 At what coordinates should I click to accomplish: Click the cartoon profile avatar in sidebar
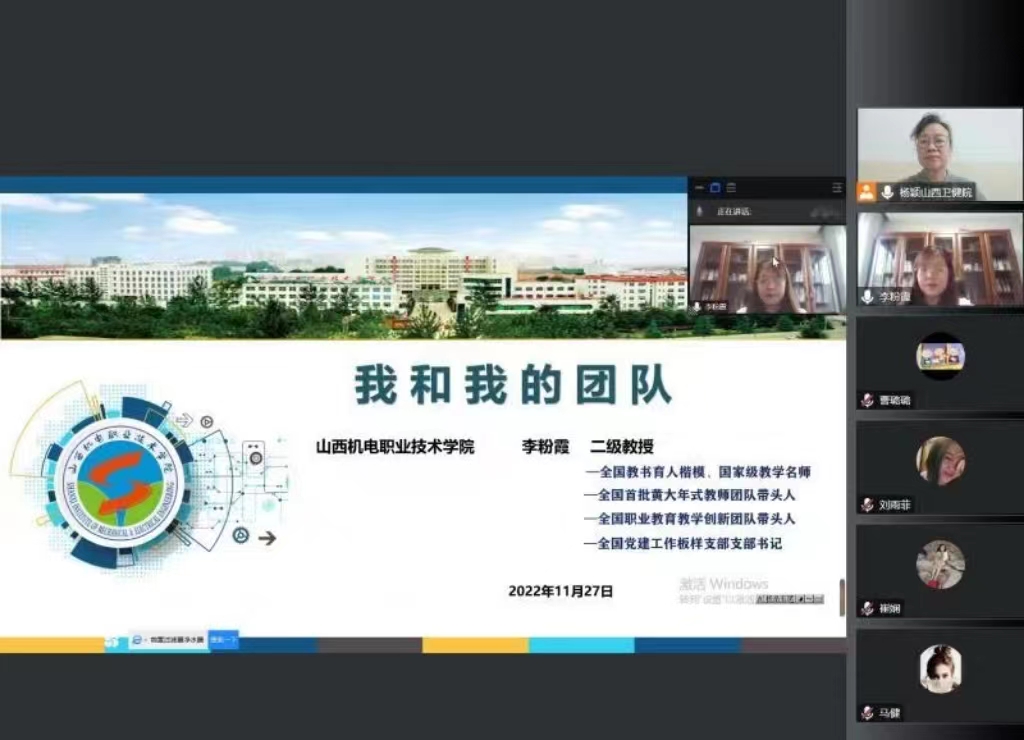[x=940, y=356]
